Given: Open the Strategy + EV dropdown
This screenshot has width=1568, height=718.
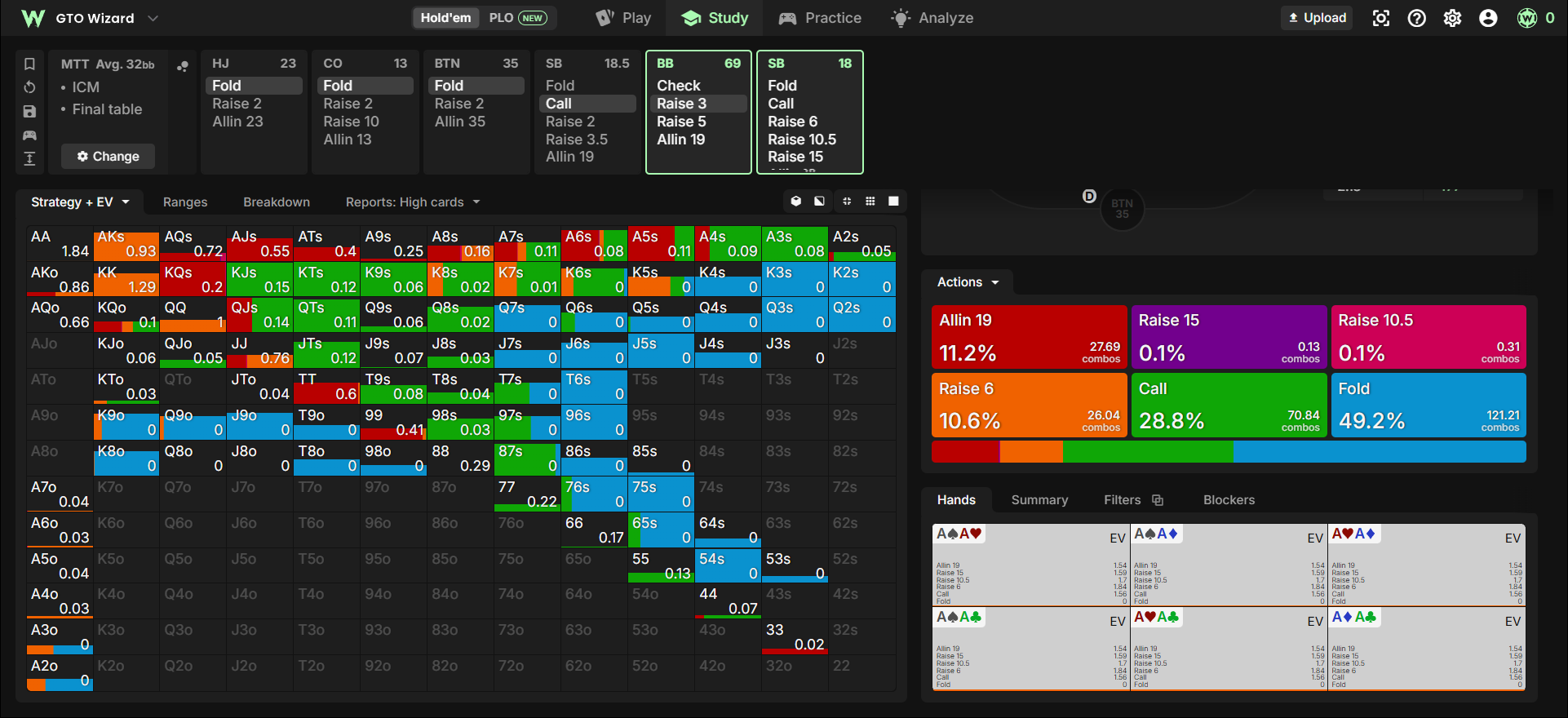Looking at the screenshot, I should tap(80, 202).
